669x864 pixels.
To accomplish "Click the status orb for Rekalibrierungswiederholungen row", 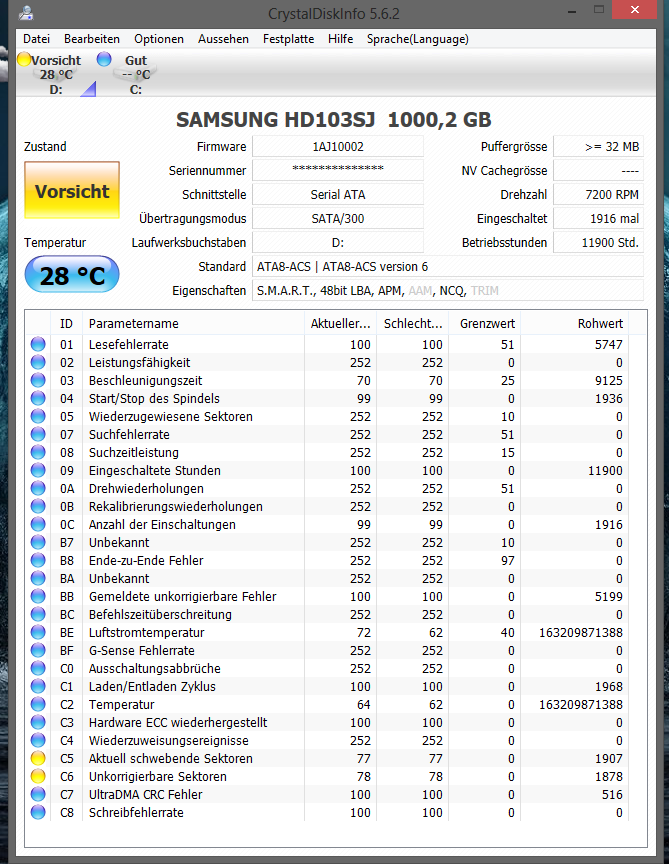I will (38, 506).
